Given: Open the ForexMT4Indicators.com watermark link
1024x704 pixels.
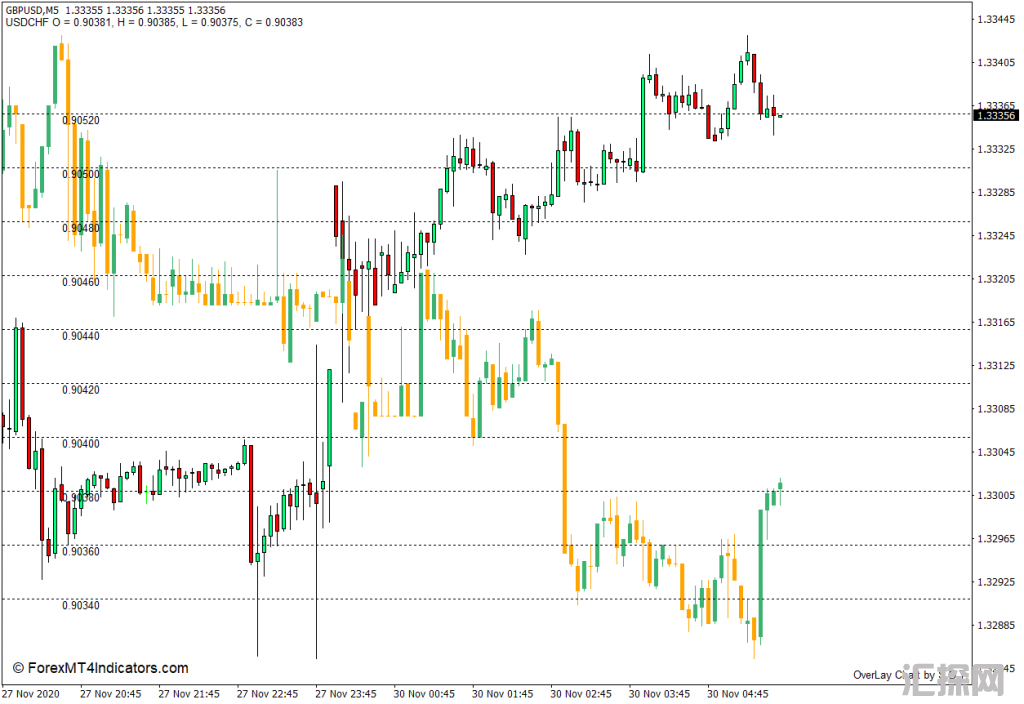Looking at the screenshot, I should [100, 668].
